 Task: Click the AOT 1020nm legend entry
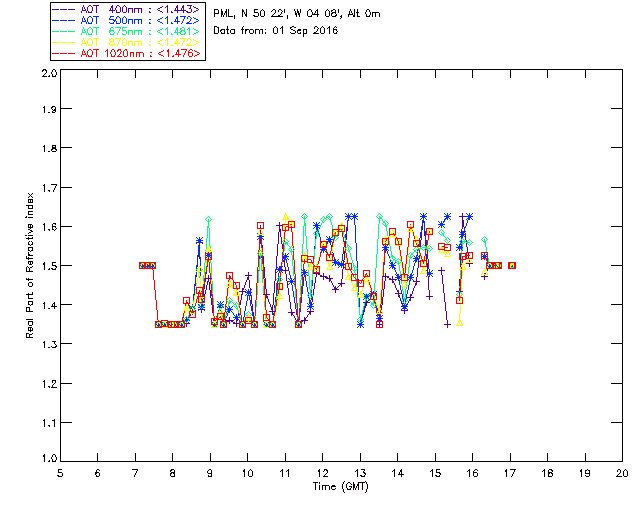tap(126, 53)
